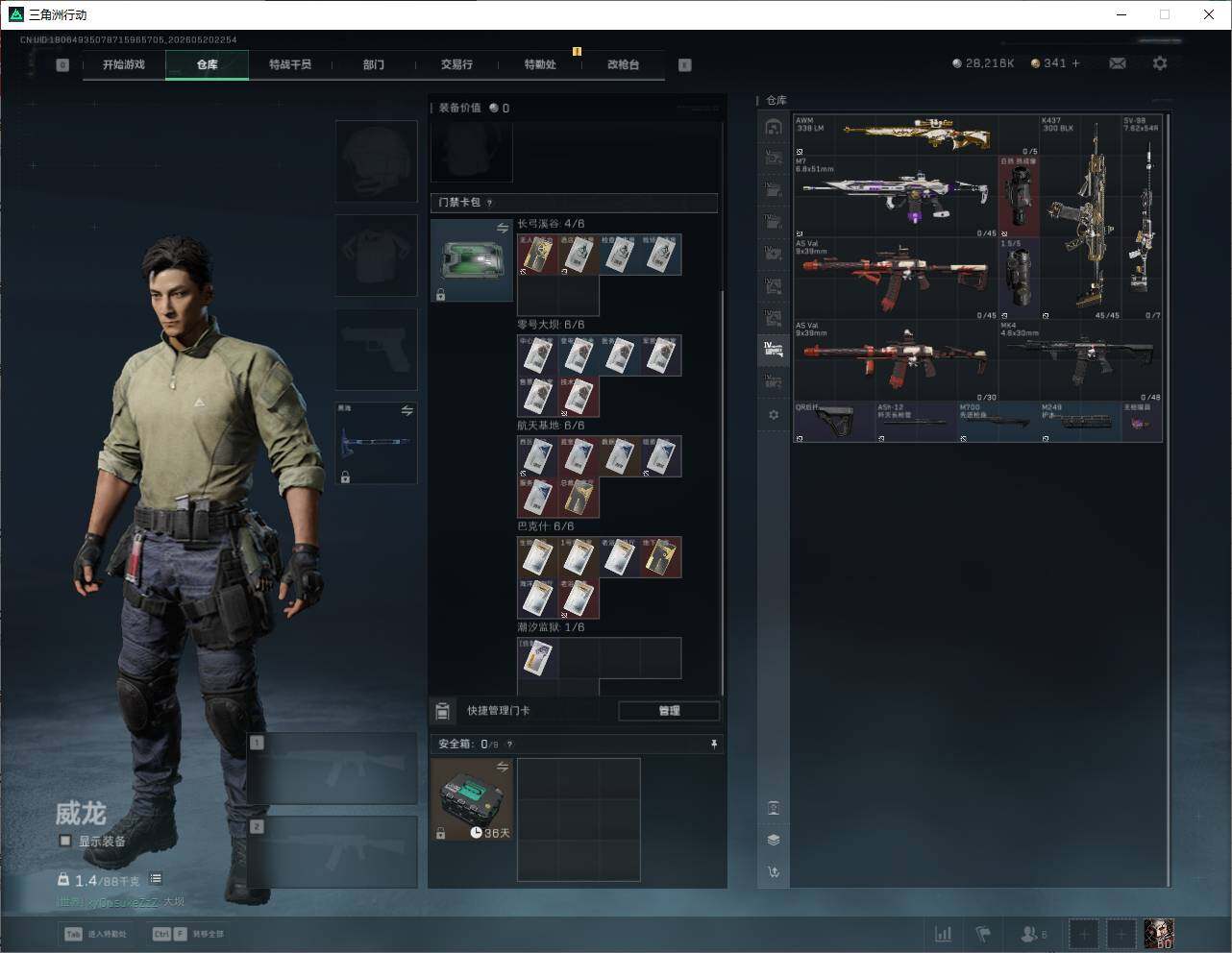Select the SV-98 7.62x54R rifle
This screenshot has width=1232, height=953.
point(1142,217)
